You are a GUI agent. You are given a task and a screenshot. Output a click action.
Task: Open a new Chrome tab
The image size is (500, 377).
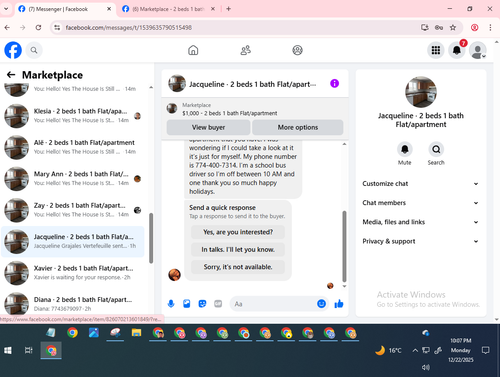(x=228, y=9)
